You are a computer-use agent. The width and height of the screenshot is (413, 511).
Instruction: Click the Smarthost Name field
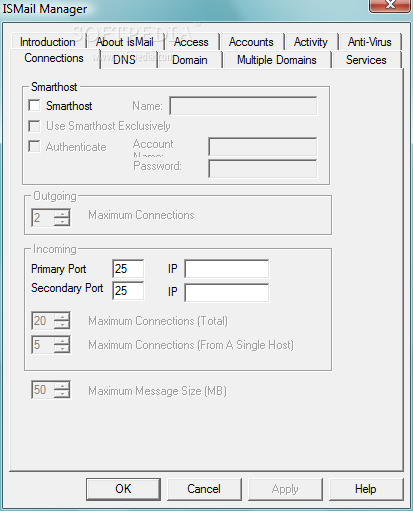(243, 106)
